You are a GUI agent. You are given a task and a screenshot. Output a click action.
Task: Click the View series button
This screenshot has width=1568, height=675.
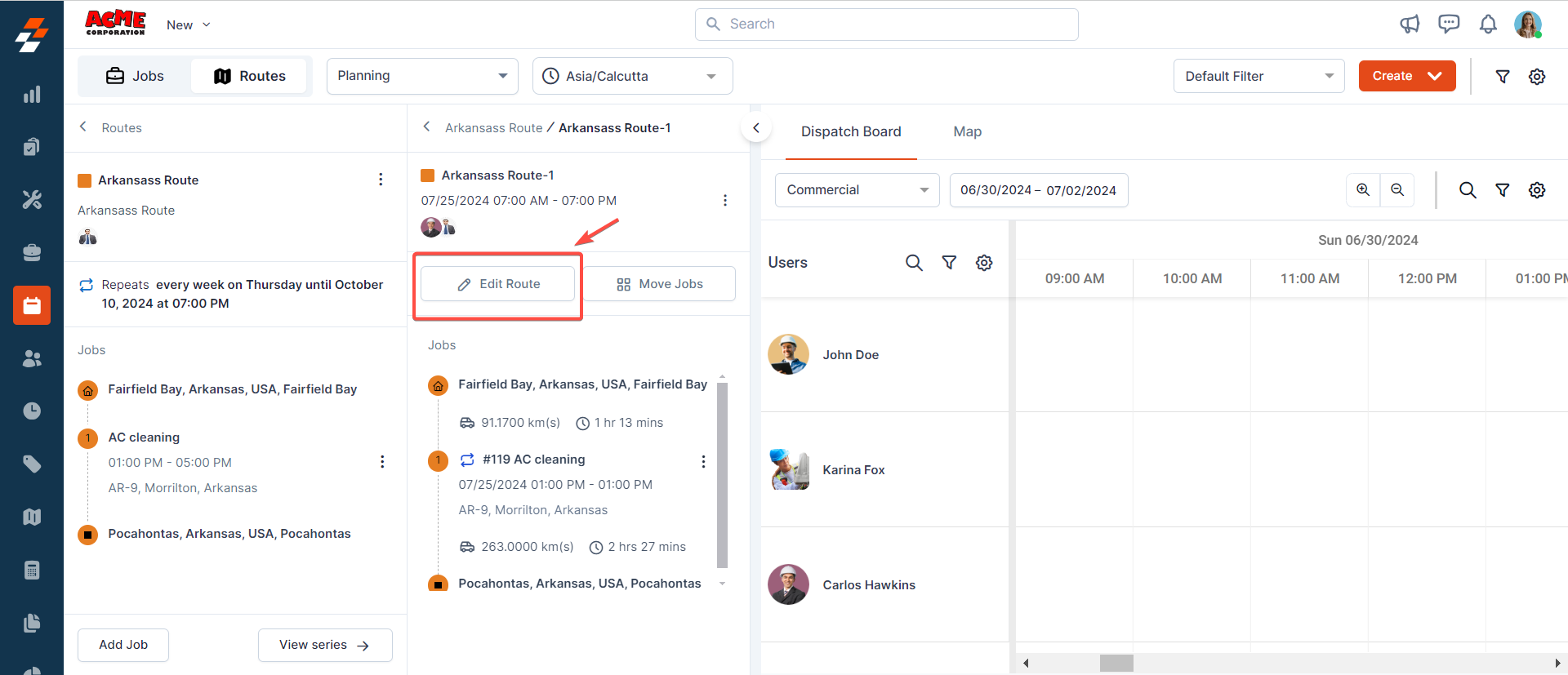coord(325,645)
